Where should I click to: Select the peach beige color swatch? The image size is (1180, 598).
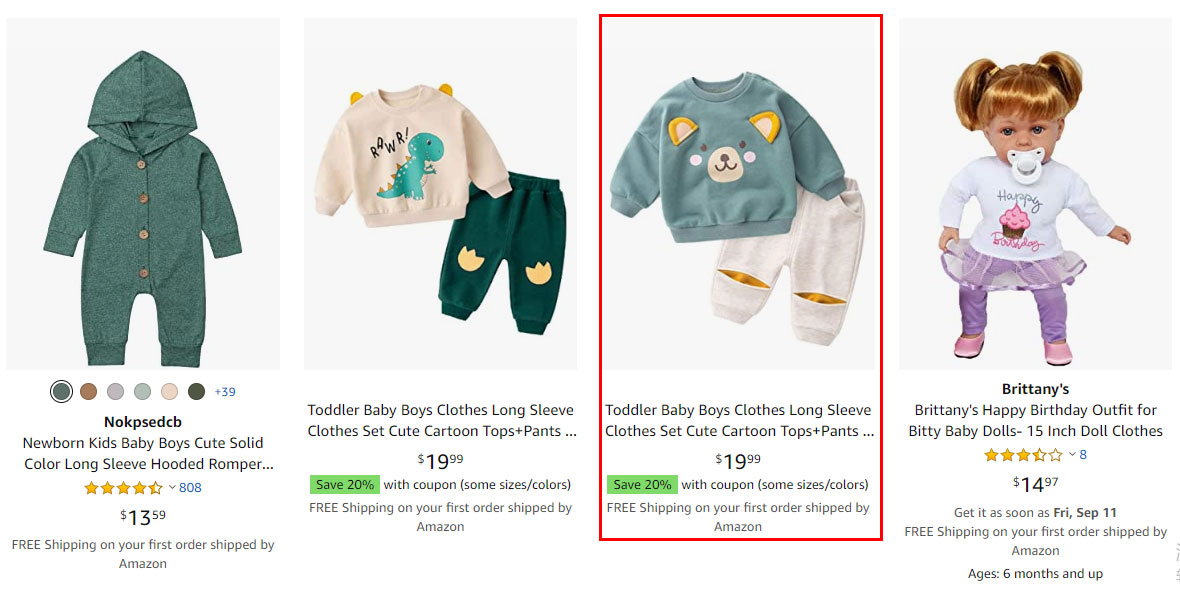coord(170,391)
